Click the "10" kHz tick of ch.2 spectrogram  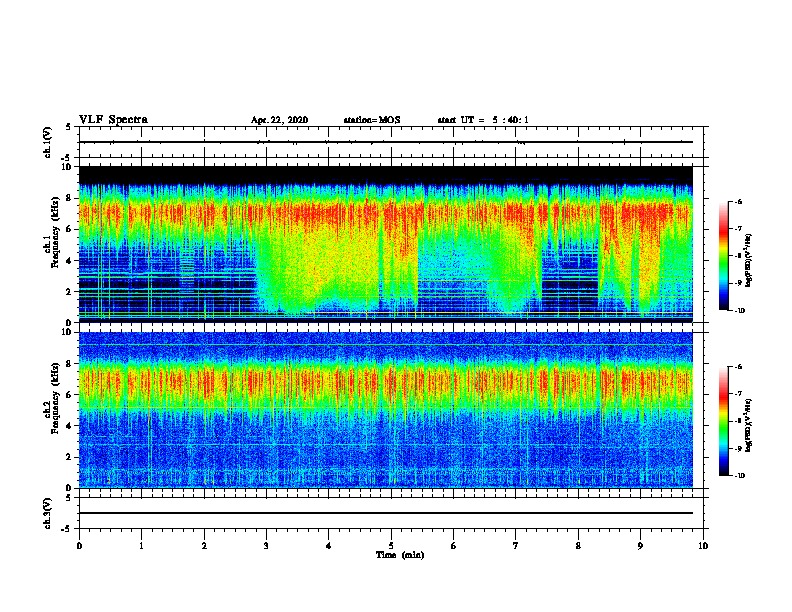(x=66, y=332)
